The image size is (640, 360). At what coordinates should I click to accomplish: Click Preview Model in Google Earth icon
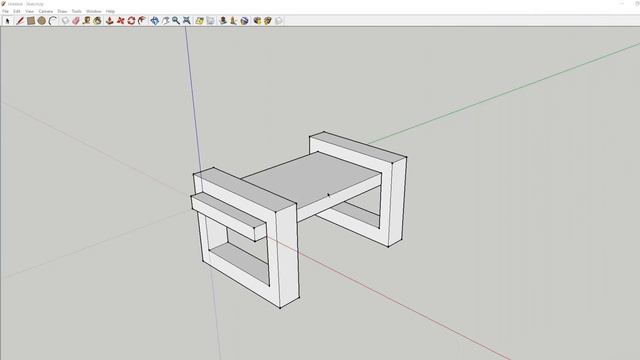(x=244, y=20)
